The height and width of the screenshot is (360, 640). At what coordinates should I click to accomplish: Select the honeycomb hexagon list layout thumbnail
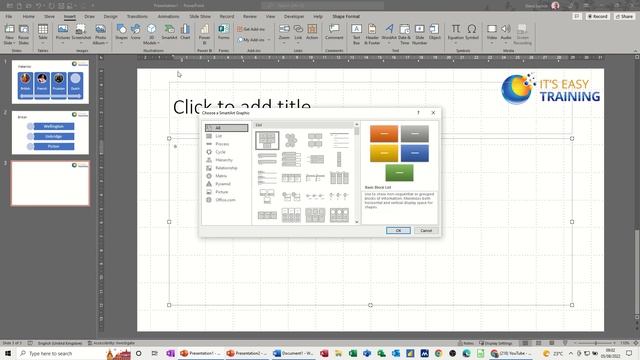click(x=291, y=140)
